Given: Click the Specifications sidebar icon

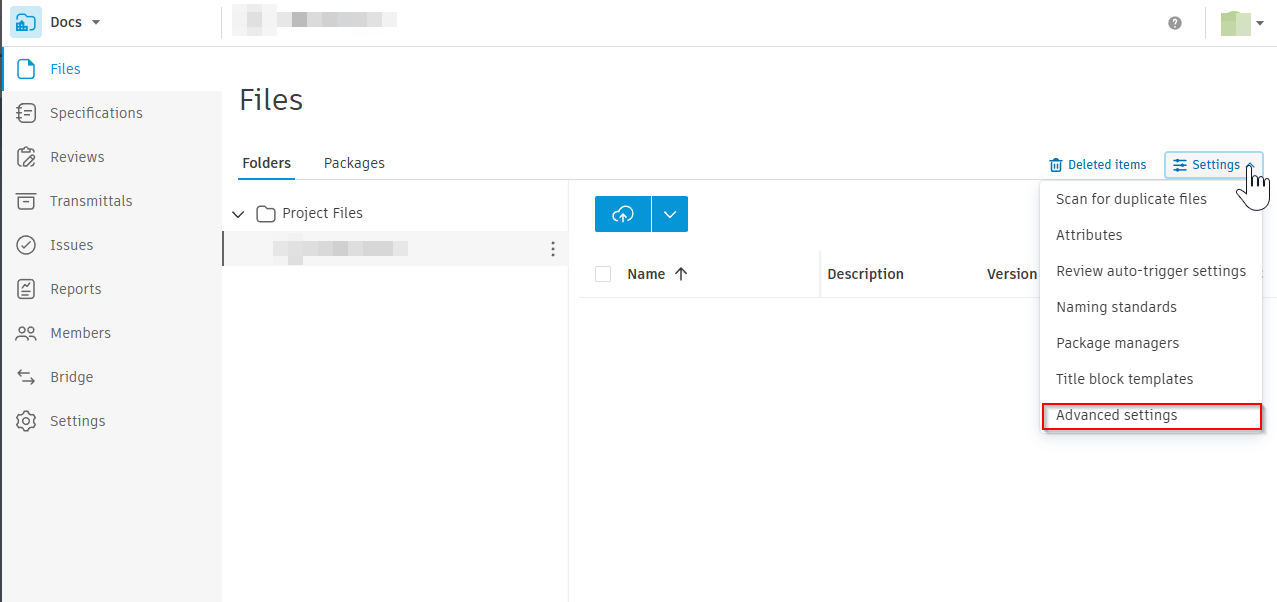Looking at the screenshot, I should tap(26, 113).
